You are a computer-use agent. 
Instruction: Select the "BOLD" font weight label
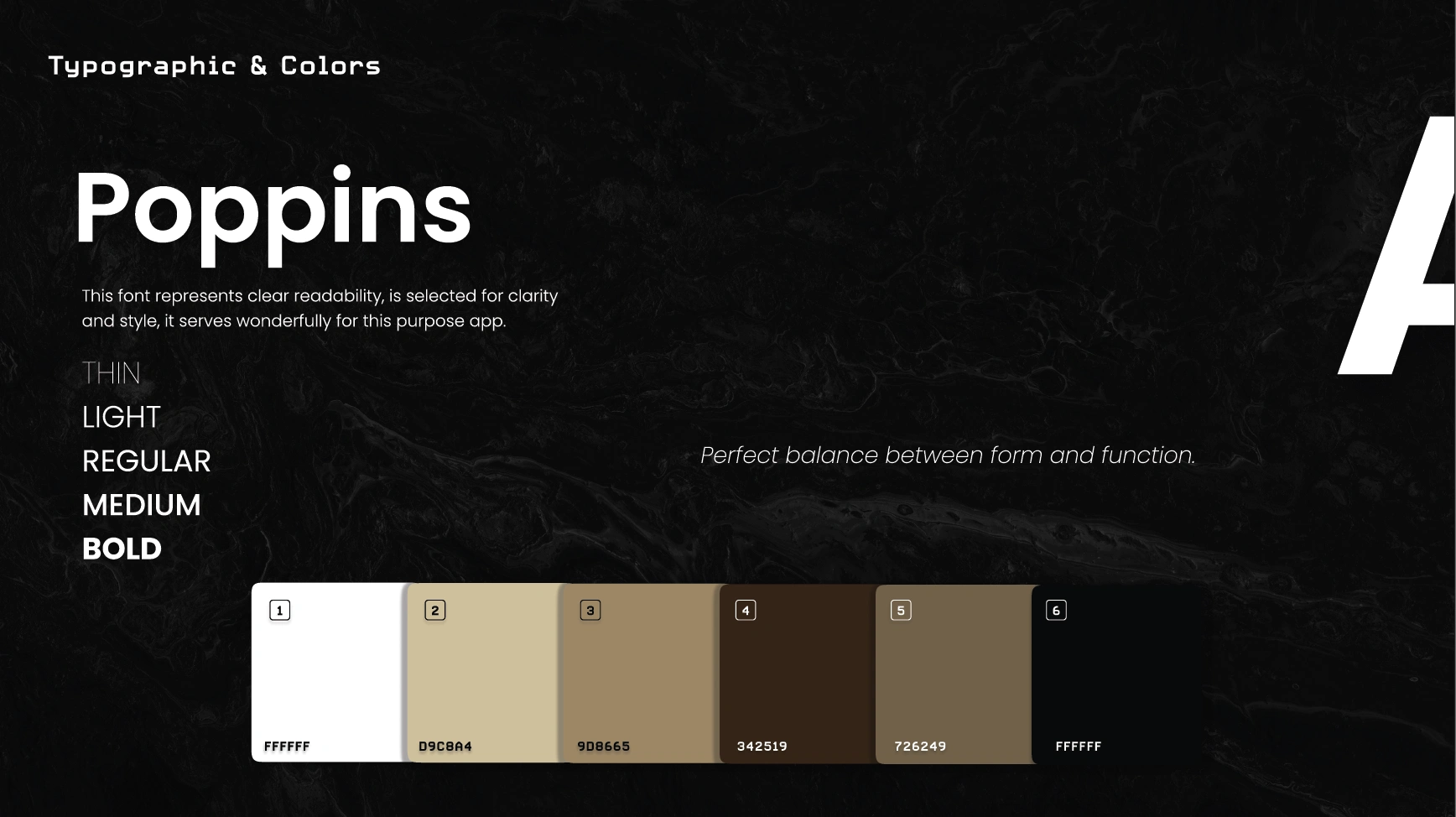[x=122, y=549]
